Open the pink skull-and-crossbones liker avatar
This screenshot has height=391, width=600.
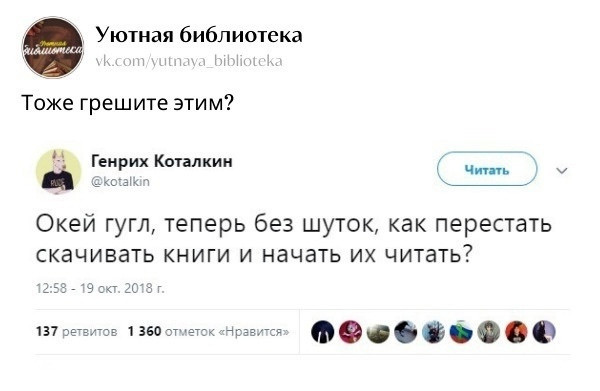pos(350,332)
